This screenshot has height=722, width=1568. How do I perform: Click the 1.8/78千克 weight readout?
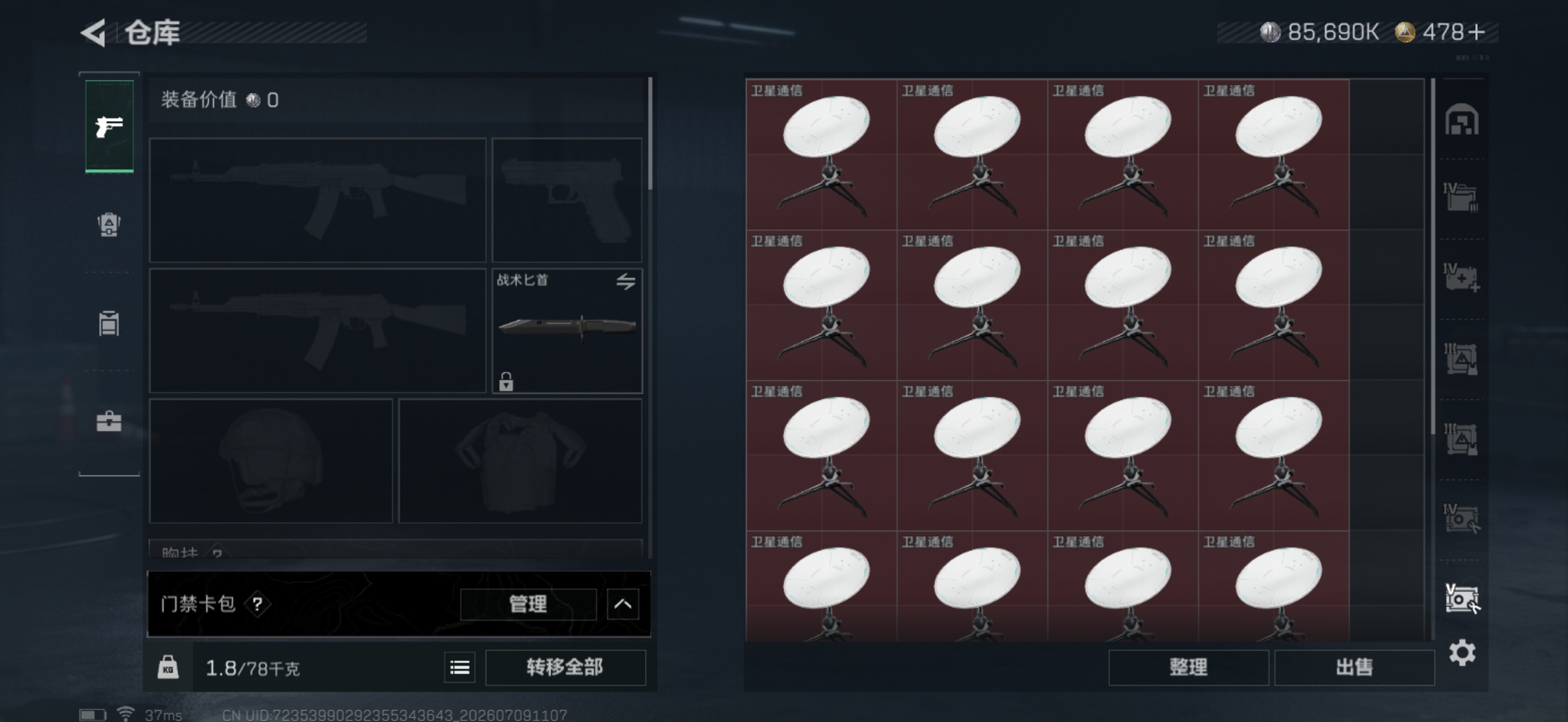click(253, 668)
